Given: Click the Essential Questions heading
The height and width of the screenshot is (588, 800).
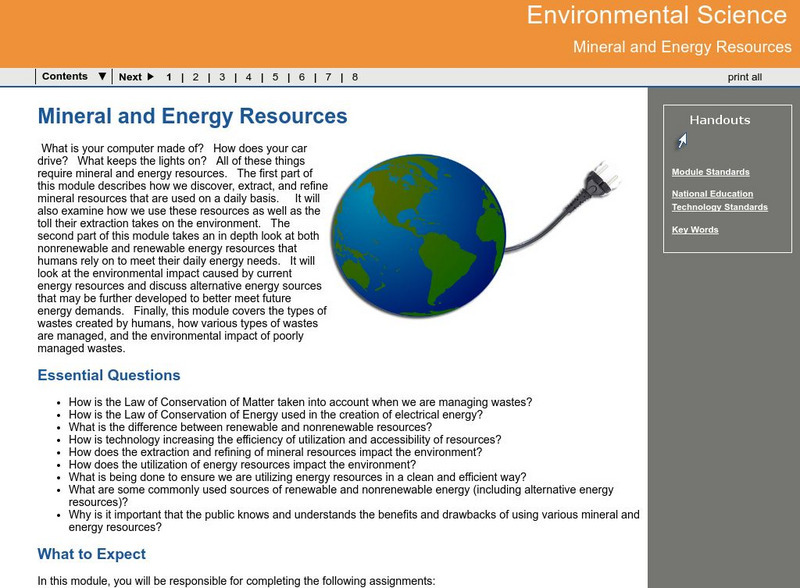Looking at the screenshot, I should click(x=109, y=376).
